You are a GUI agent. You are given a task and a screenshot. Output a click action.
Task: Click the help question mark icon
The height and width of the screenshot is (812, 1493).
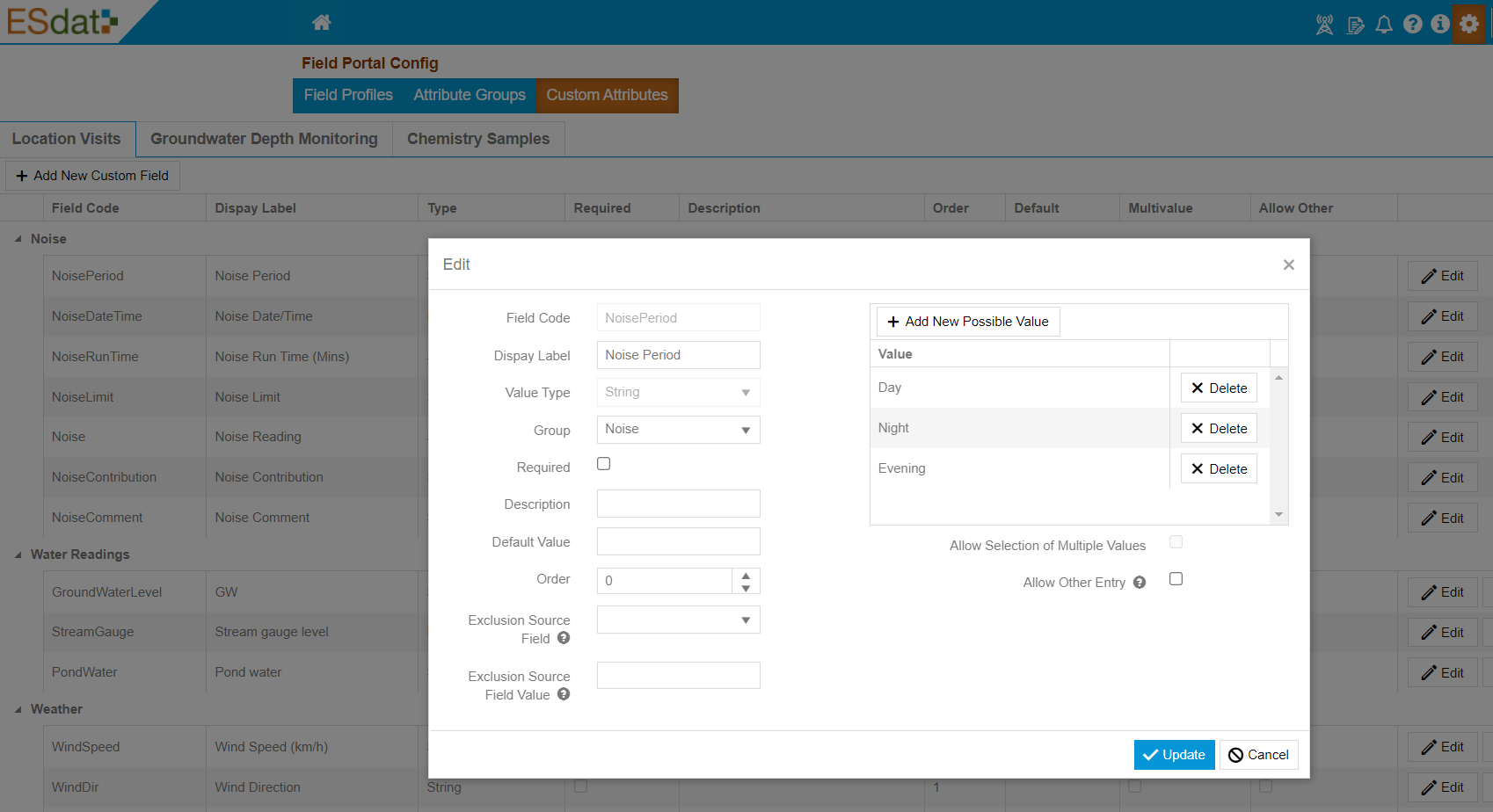(1413, 25)
